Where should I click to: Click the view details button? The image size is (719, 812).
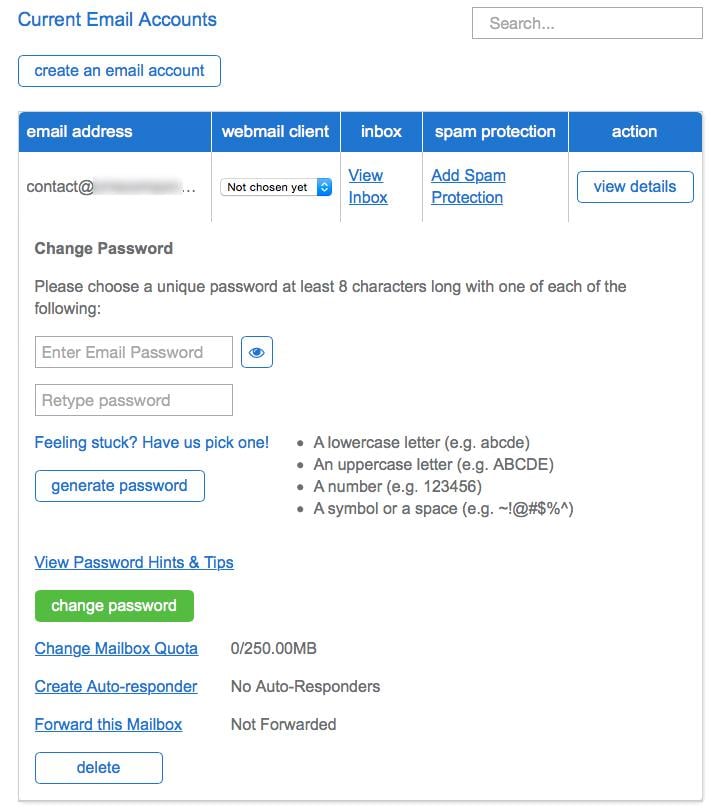[x=635, y=186]
